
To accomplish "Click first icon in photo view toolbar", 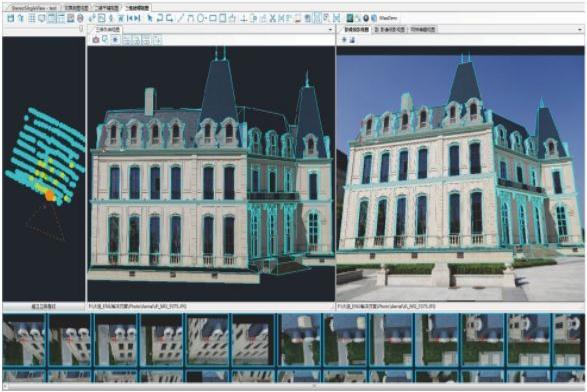I will tap(344, 39).
